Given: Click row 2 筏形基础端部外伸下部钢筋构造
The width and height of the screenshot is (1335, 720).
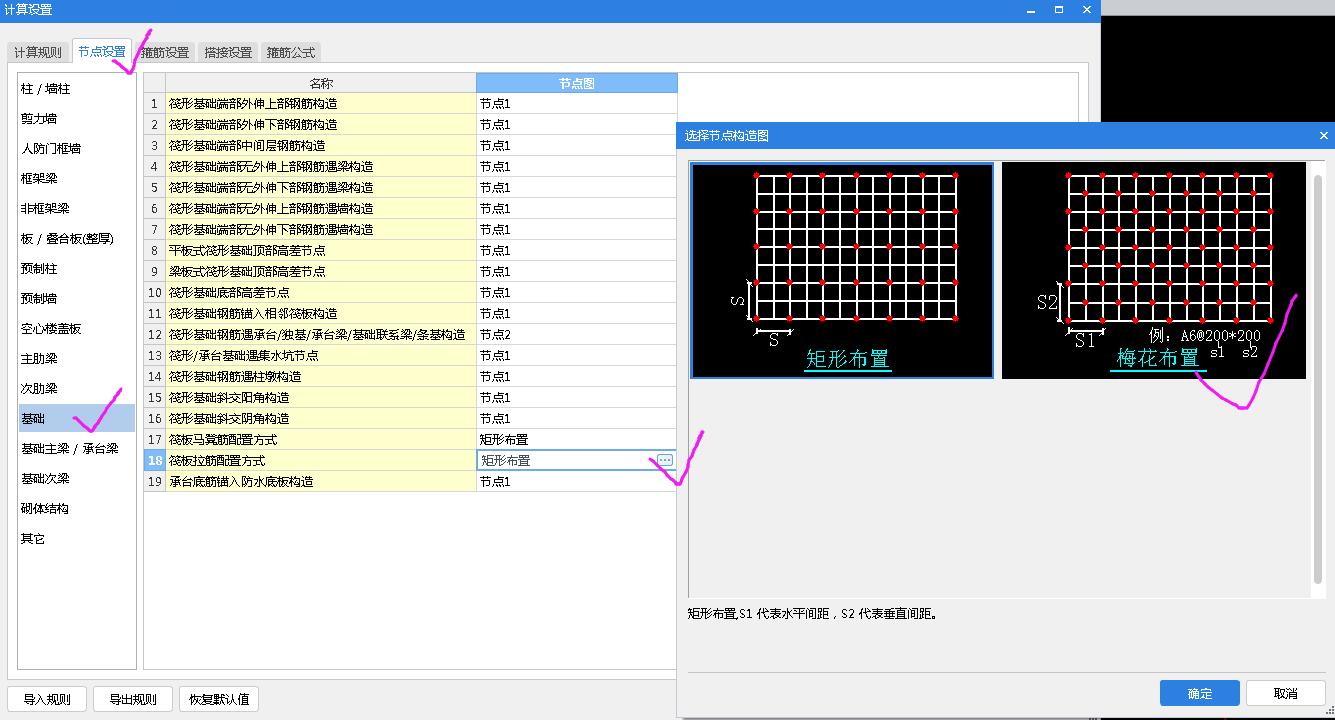Looking at the screenshot, I should coord(321,125).
